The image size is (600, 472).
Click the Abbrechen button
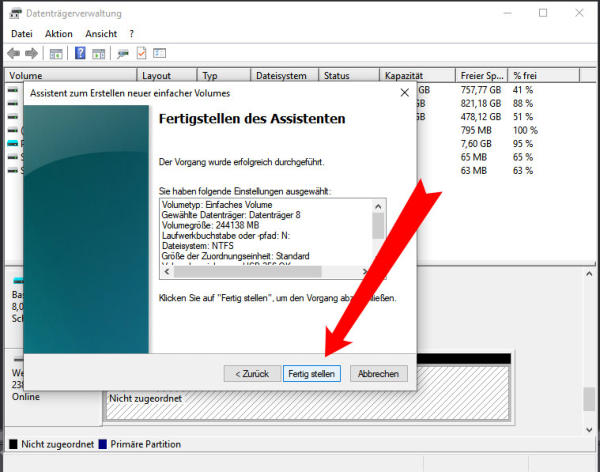coord(378,374)
